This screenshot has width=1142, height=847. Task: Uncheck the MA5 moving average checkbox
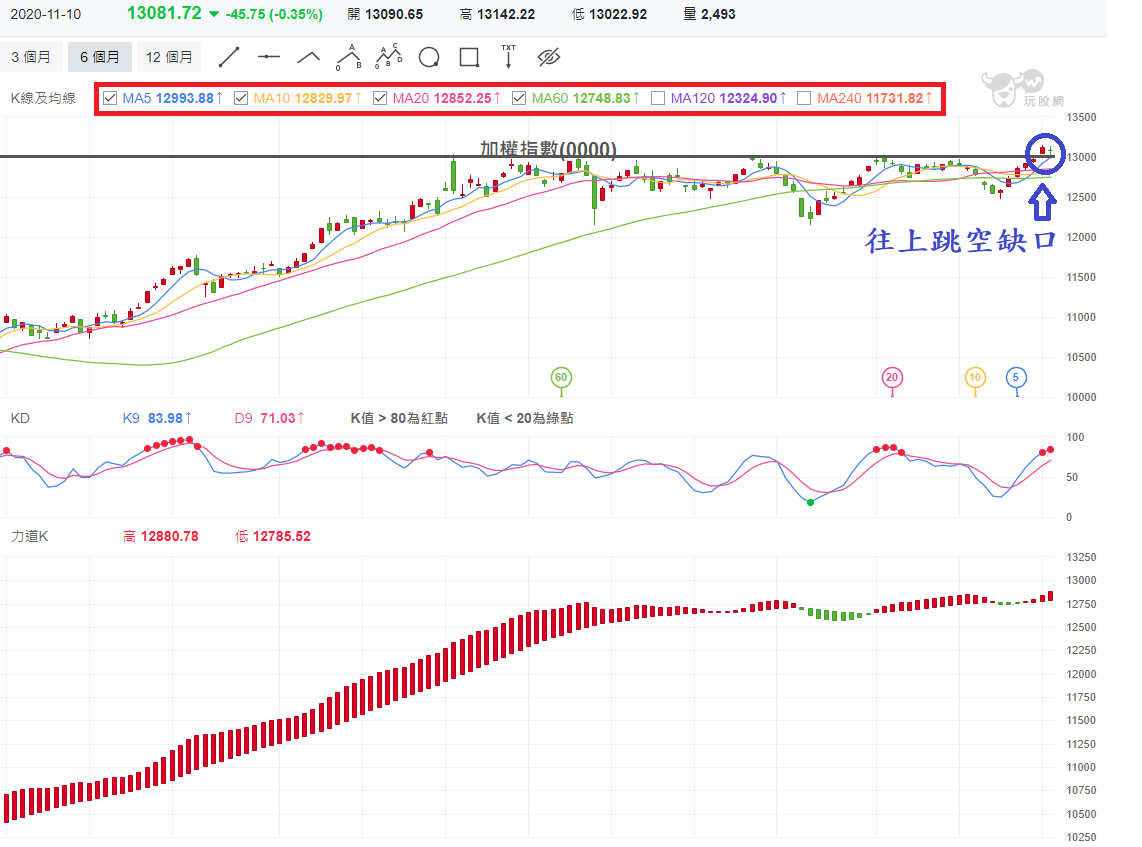tap(110, 98)
